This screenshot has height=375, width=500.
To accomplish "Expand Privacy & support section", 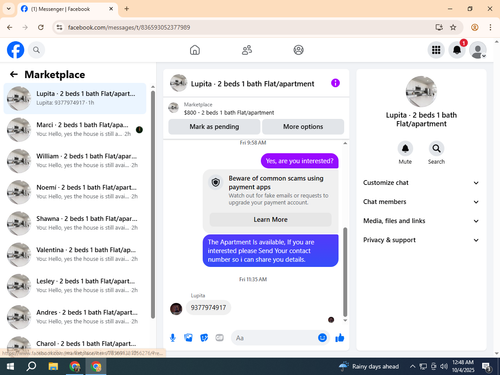I will [x=421, y=240].
